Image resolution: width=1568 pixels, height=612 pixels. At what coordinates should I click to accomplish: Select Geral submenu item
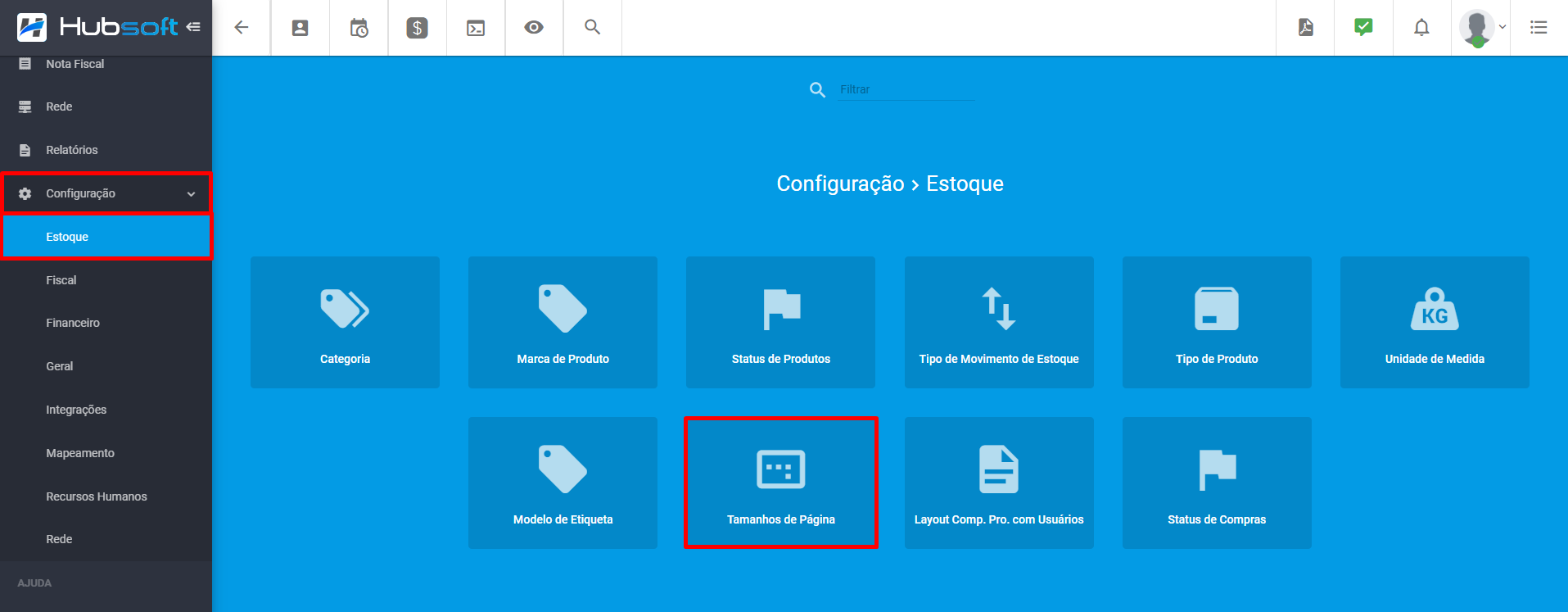point(106,366)
